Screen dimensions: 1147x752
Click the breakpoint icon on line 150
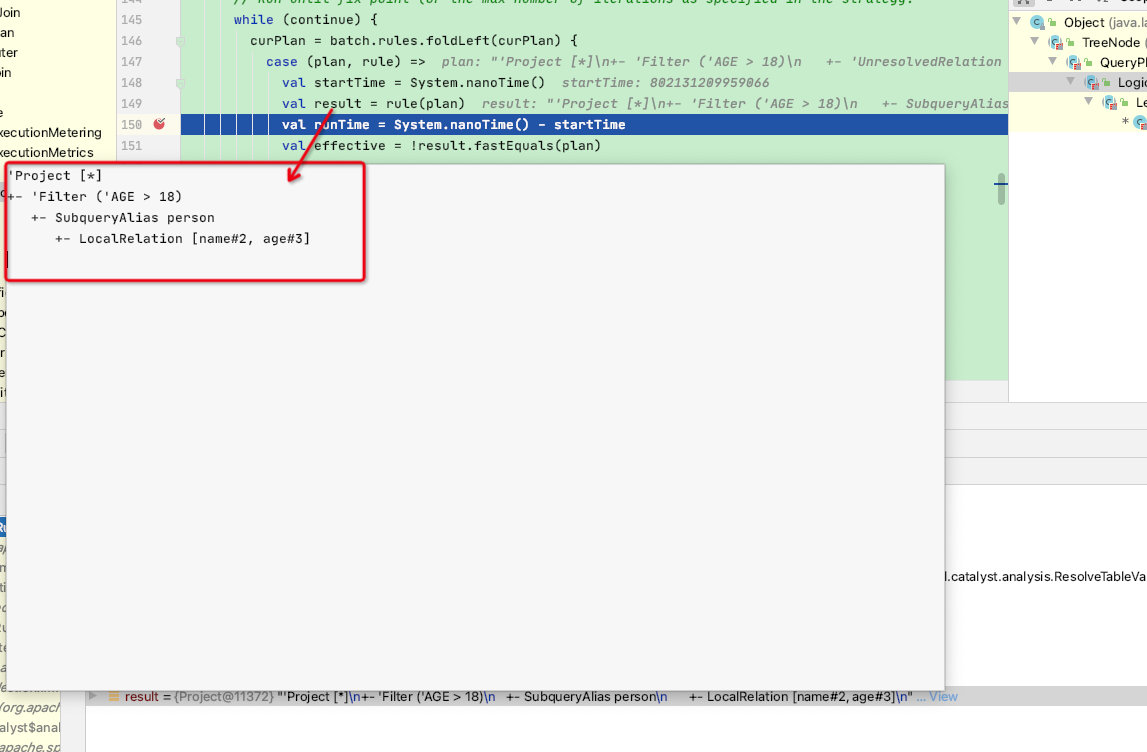pyautogui.click(x=159, y=124)
